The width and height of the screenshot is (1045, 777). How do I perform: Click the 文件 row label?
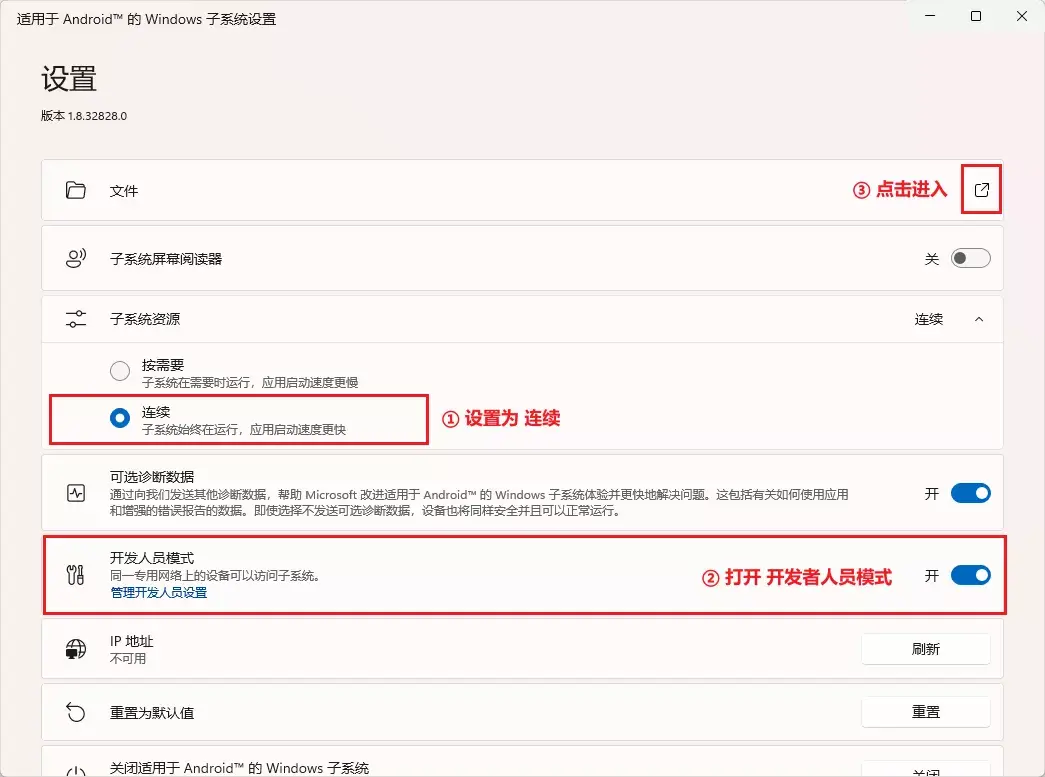coord(124,191)
